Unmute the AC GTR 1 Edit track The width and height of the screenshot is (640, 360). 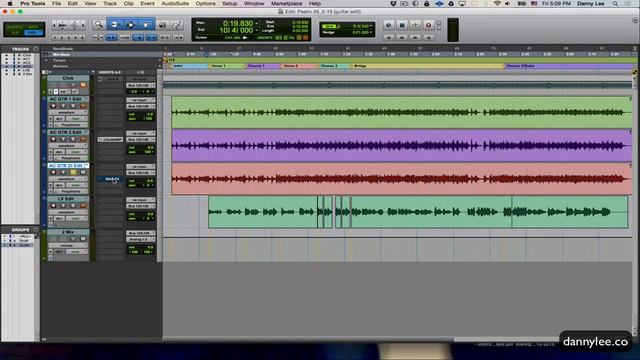pyautogui.click(x=83, y=106)
